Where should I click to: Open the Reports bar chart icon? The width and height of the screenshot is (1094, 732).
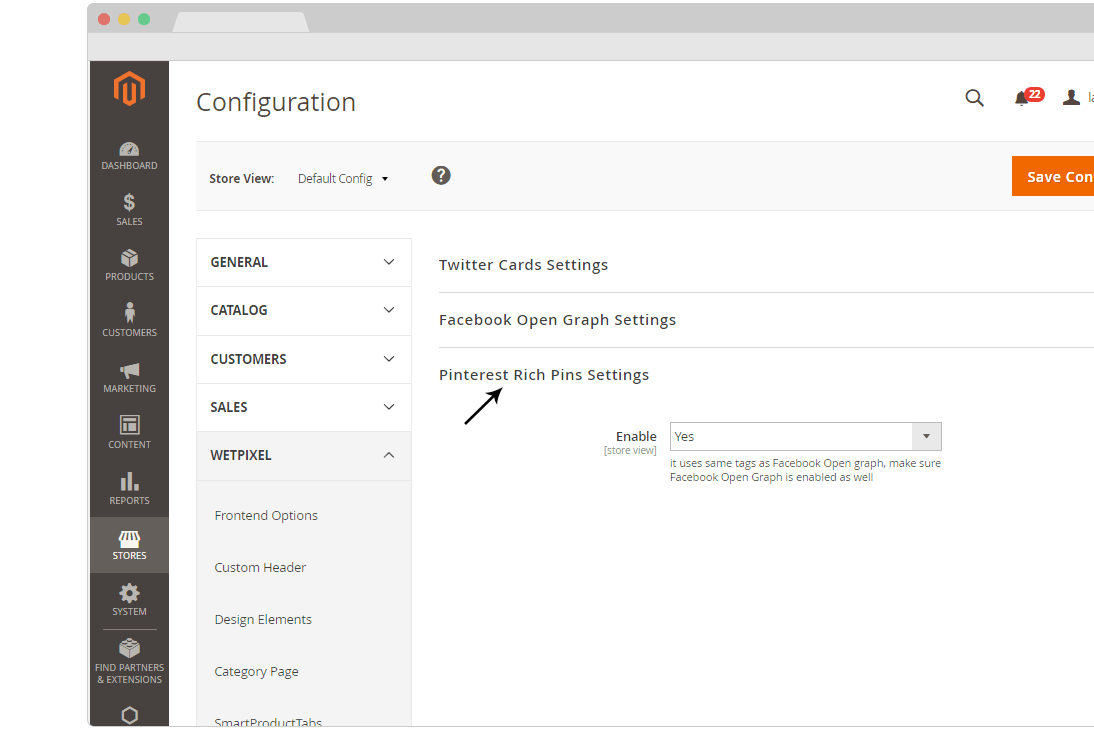click(x=129, y=481)
